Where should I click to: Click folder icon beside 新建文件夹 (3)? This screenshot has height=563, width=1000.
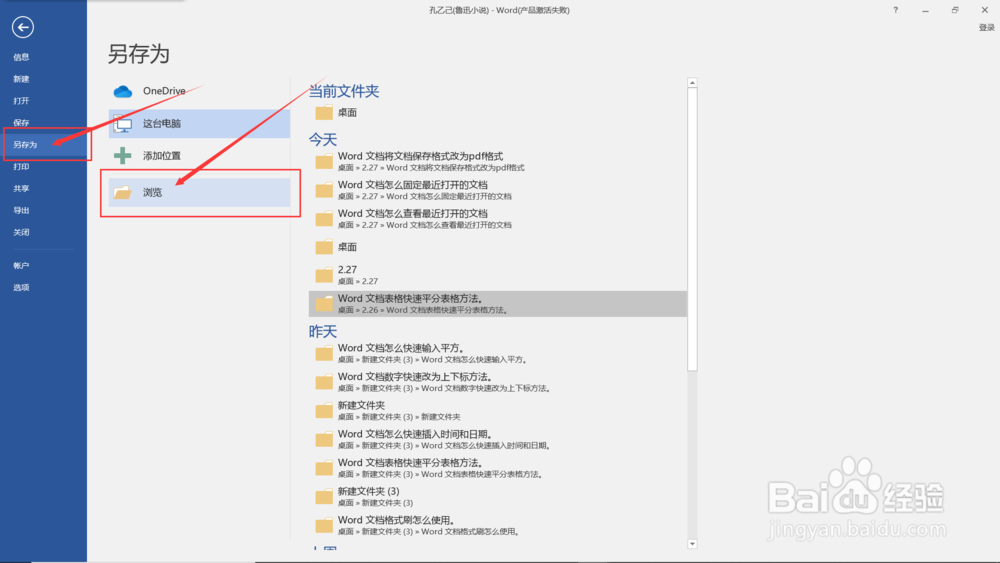(324, 497)
